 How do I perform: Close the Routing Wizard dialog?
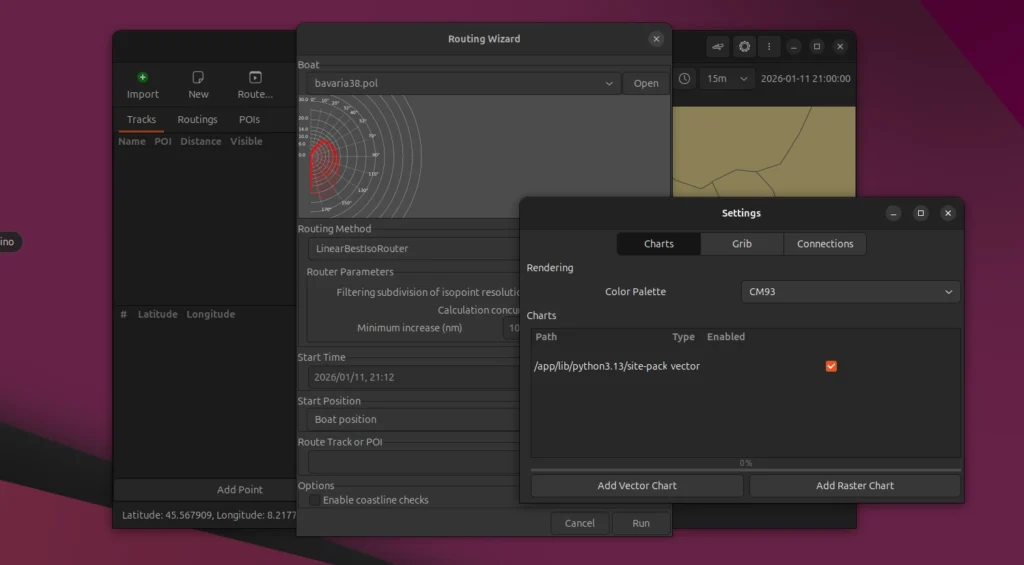[x=656, y=39]
